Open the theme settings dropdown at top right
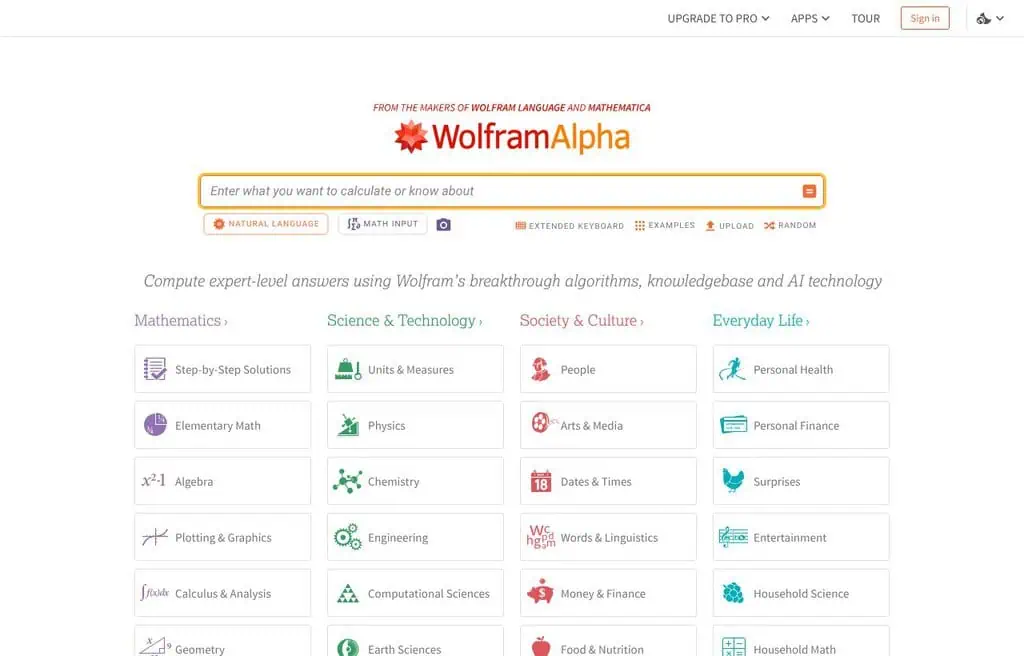This screenshot has width=1024, height=656. 990,18
